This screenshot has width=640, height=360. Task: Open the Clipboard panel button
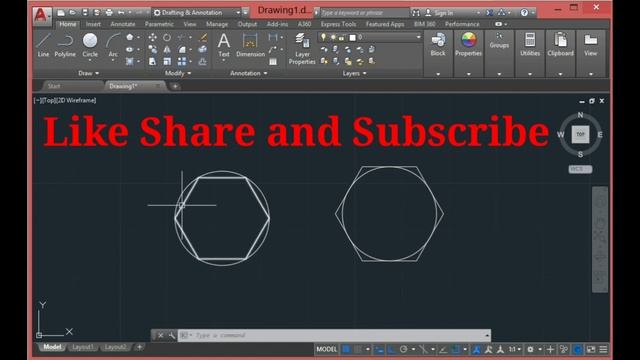coord(560,45)
